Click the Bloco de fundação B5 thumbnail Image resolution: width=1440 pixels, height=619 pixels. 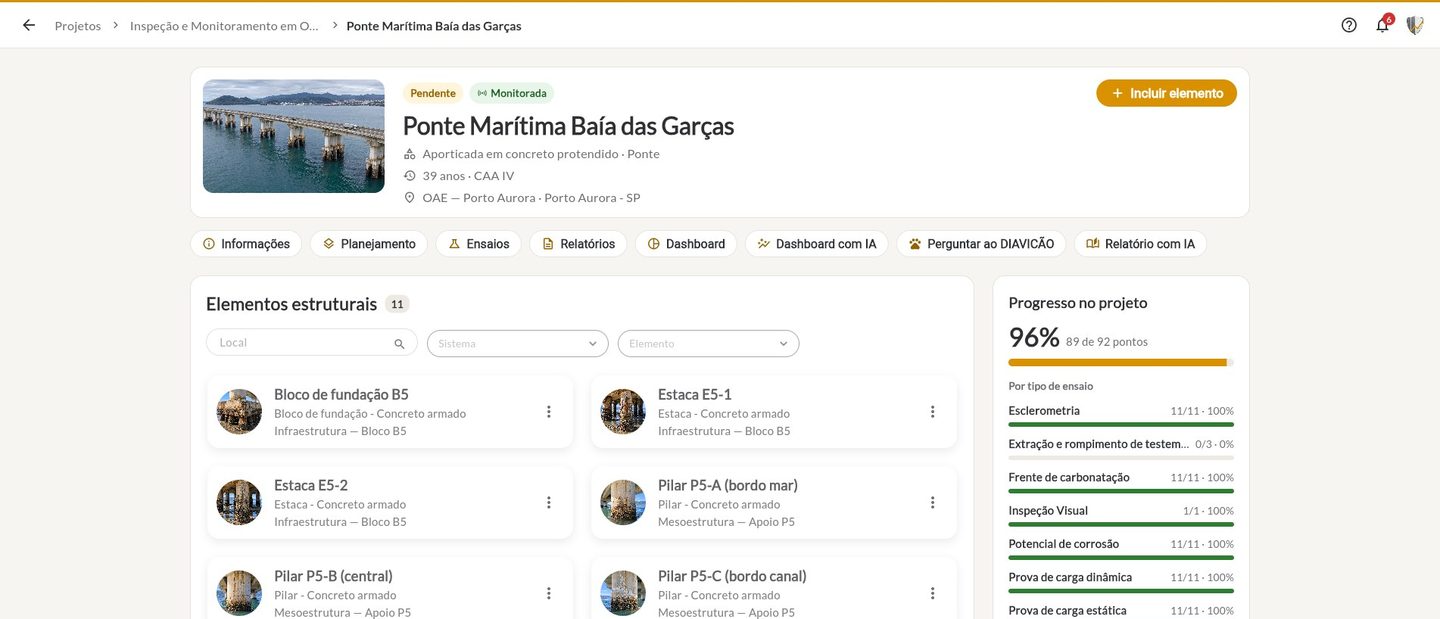click(x=239, y=412)
